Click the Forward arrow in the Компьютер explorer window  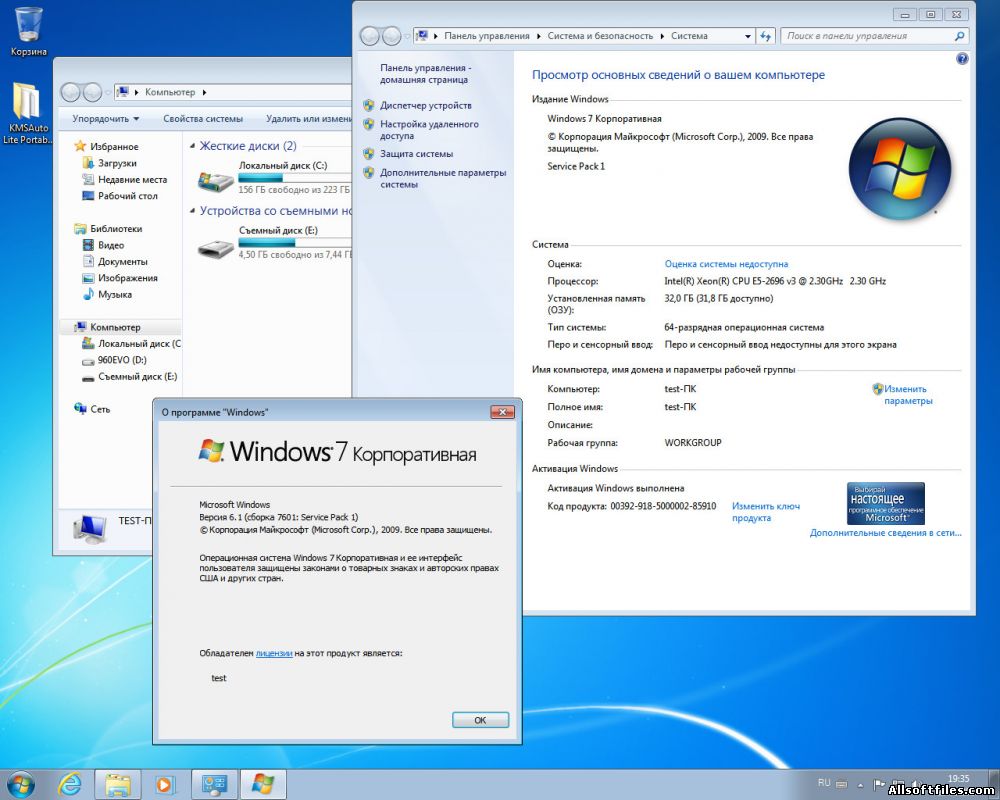(x=92, y=93)
